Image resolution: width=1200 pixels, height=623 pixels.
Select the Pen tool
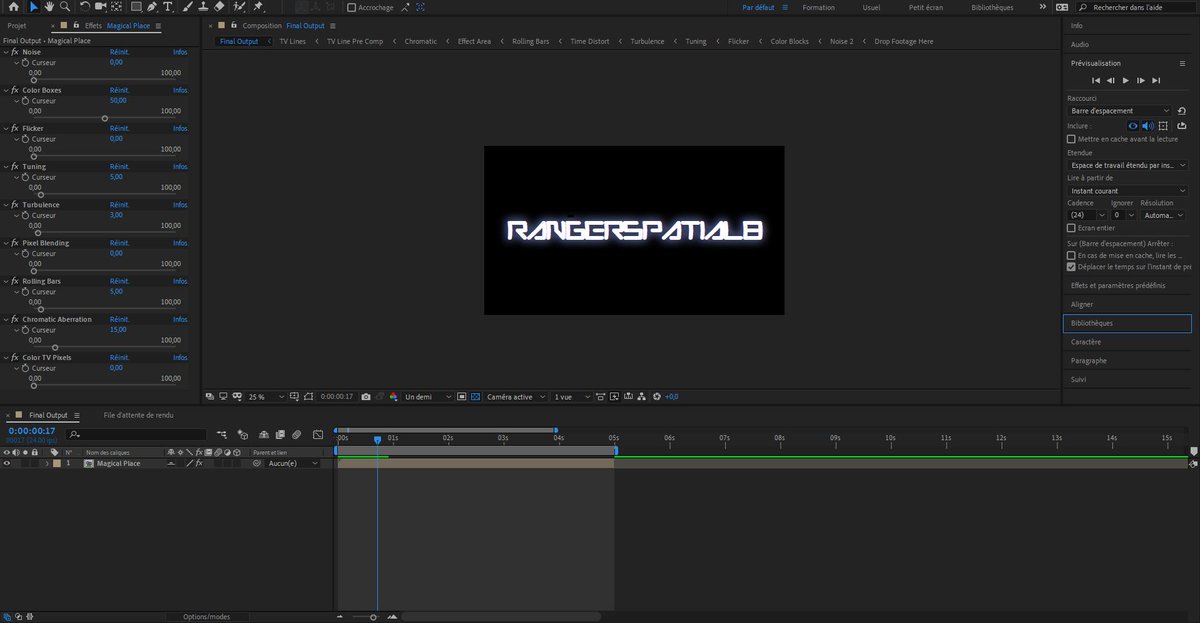(152, 6)
